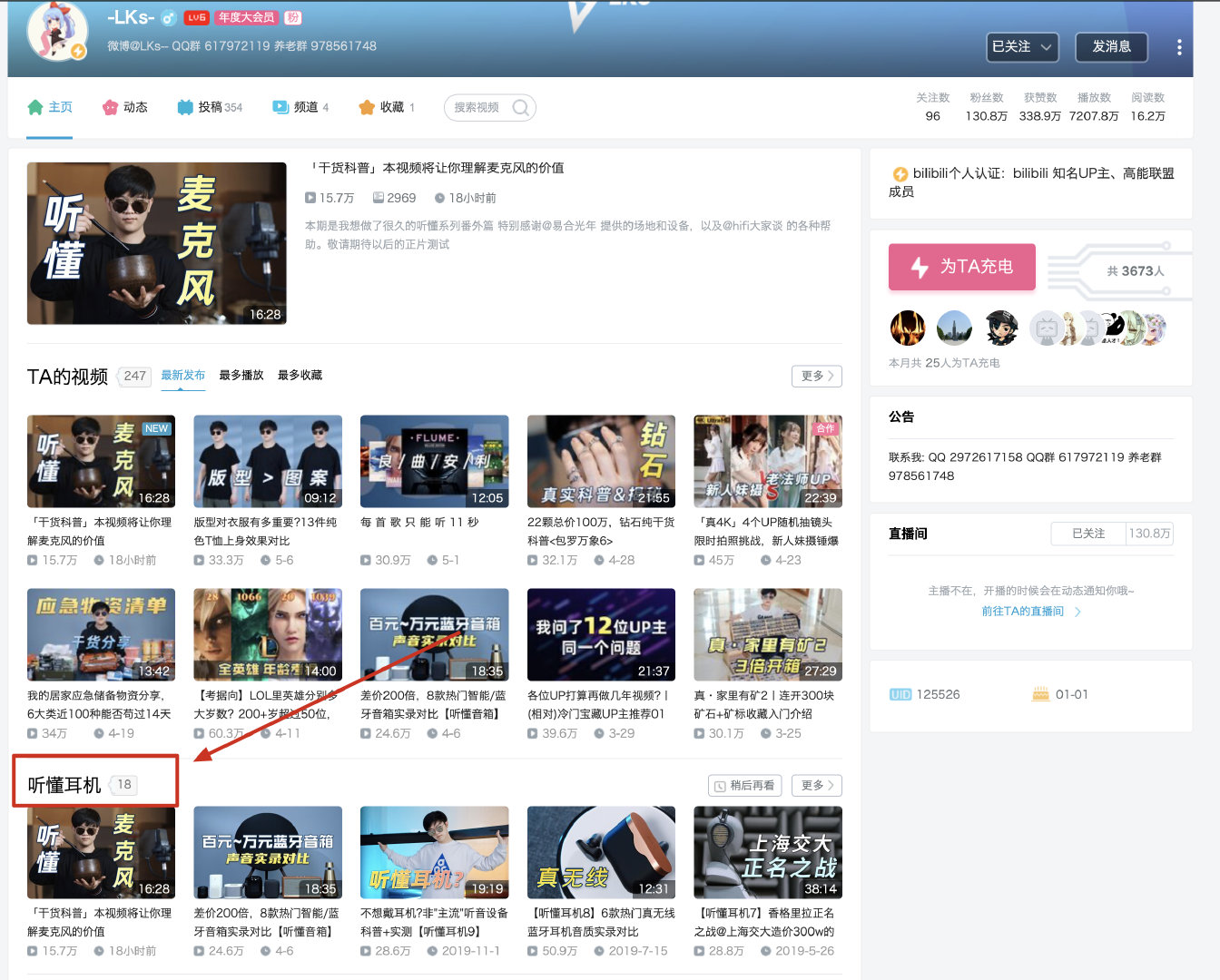Expand 更多 for TA的视频 section
Viewport: 1220px width, 980px height.
pos(816,376)
